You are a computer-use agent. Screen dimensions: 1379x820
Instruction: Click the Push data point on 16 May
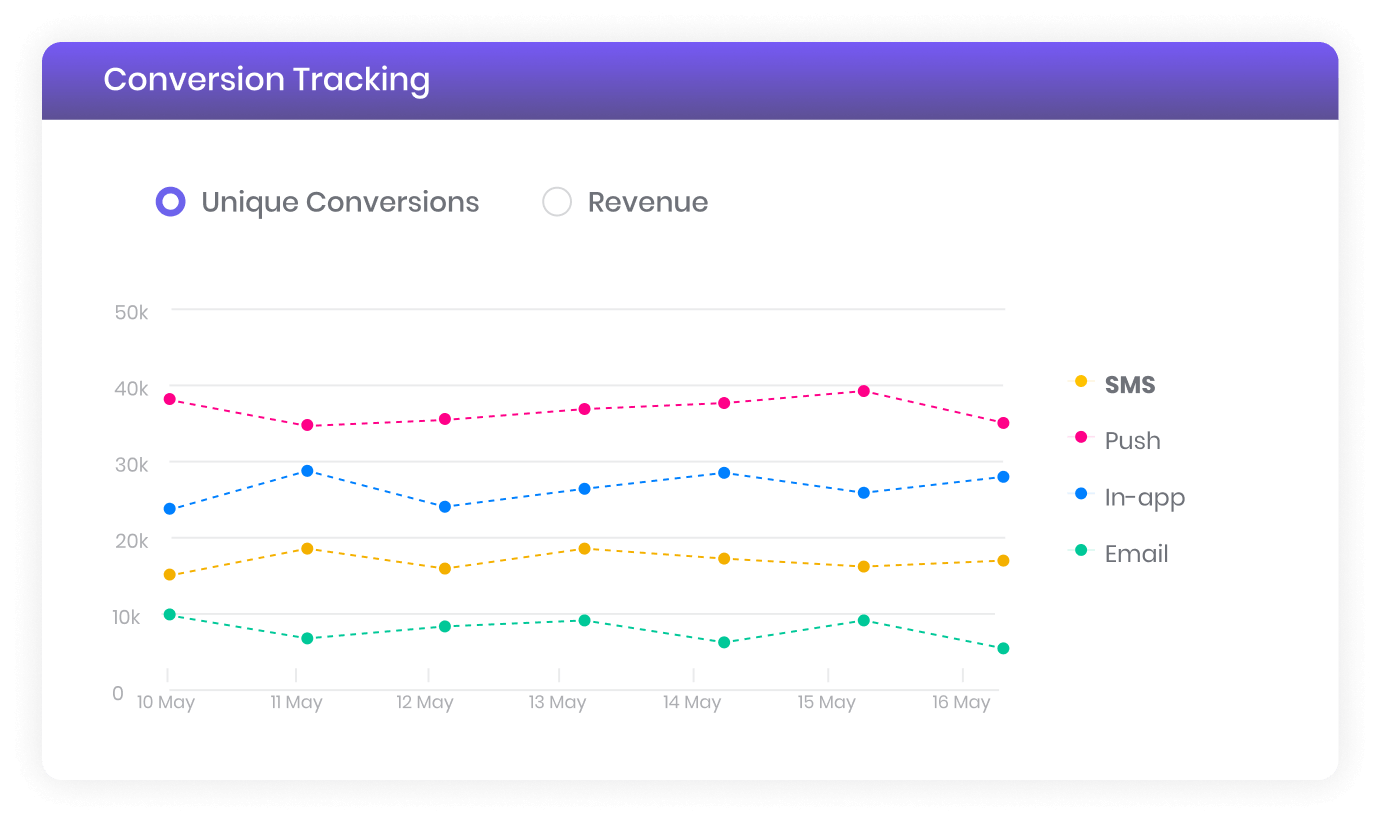1003,423
